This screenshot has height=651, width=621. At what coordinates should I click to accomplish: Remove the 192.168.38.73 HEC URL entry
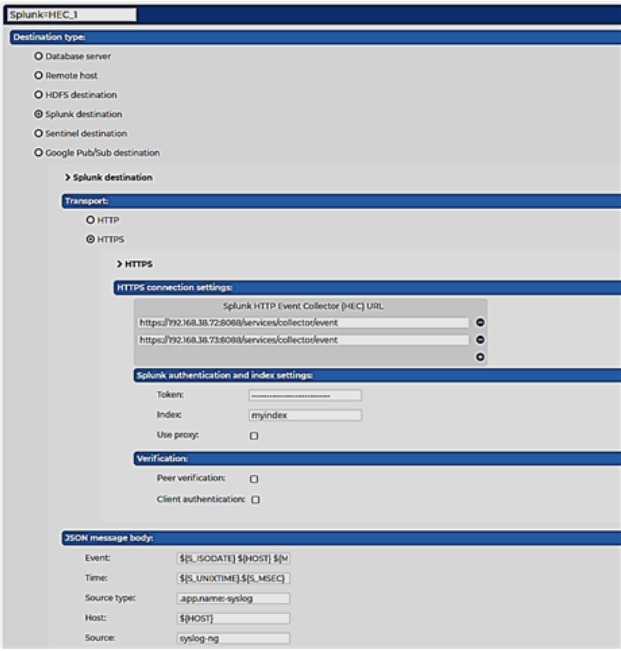[480, 340]
